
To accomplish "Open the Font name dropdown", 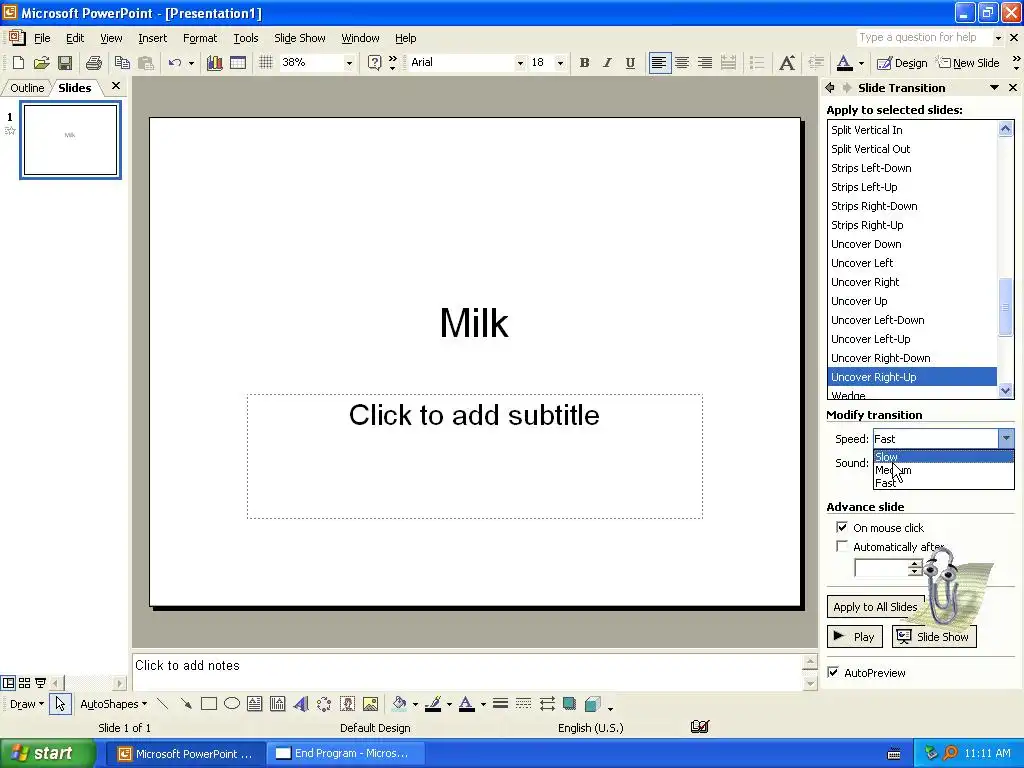I will (x=520, y=63).
